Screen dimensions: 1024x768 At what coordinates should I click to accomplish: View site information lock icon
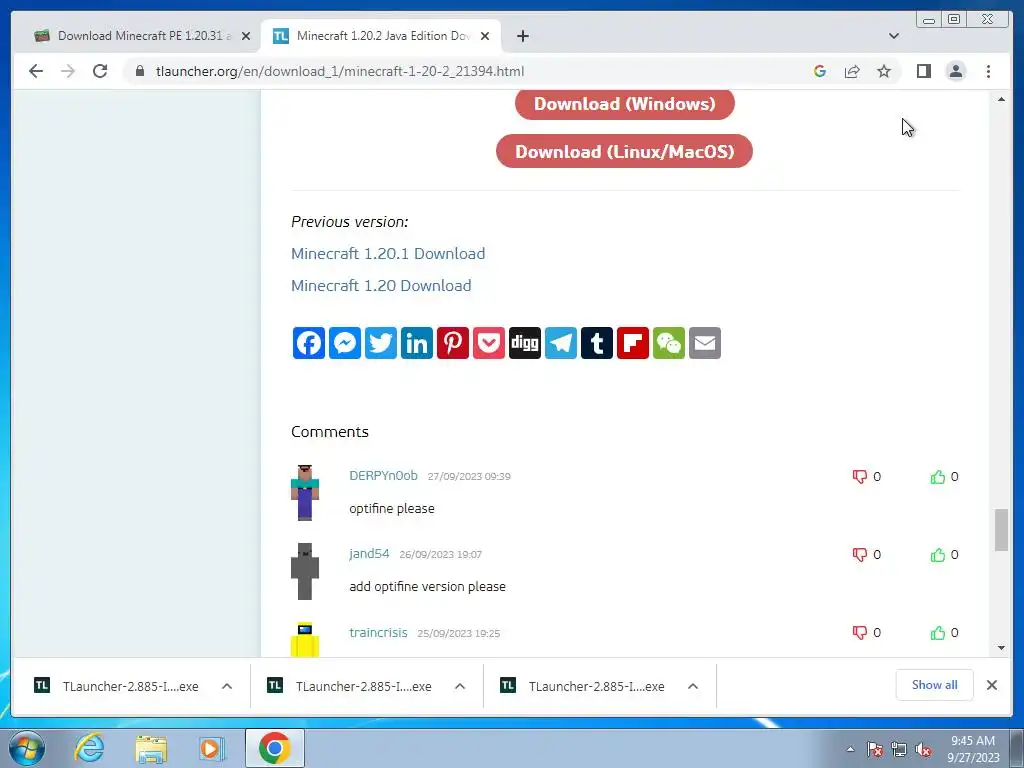(x=140, y=71)
